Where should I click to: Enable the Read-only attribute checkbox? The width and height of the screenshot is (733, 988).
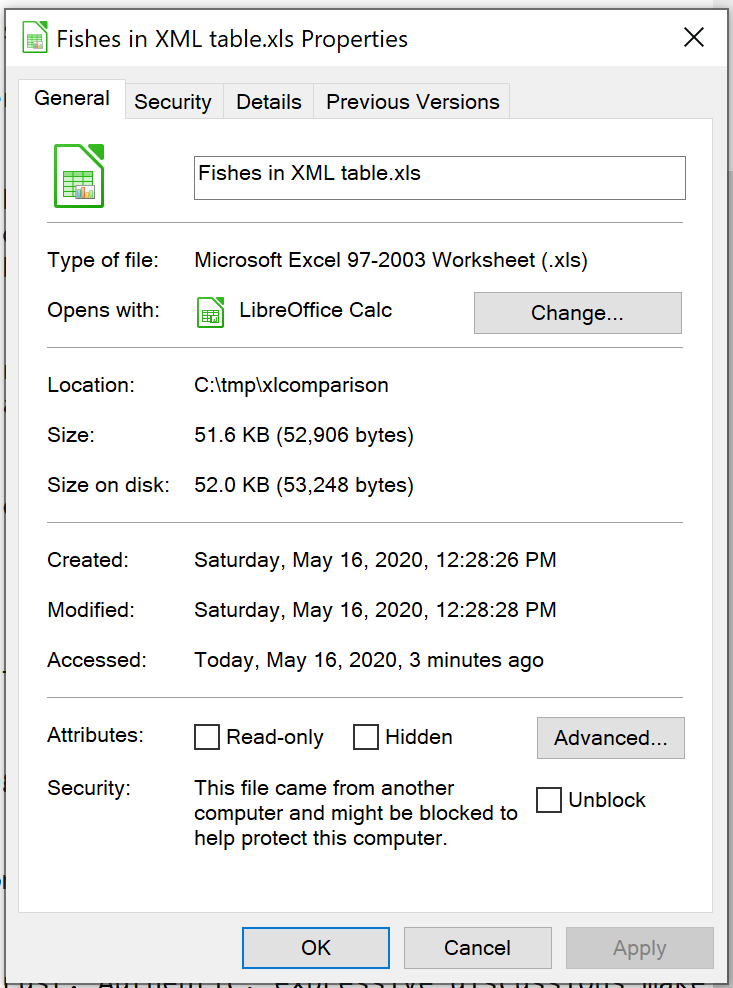click(x=207, y=737)
